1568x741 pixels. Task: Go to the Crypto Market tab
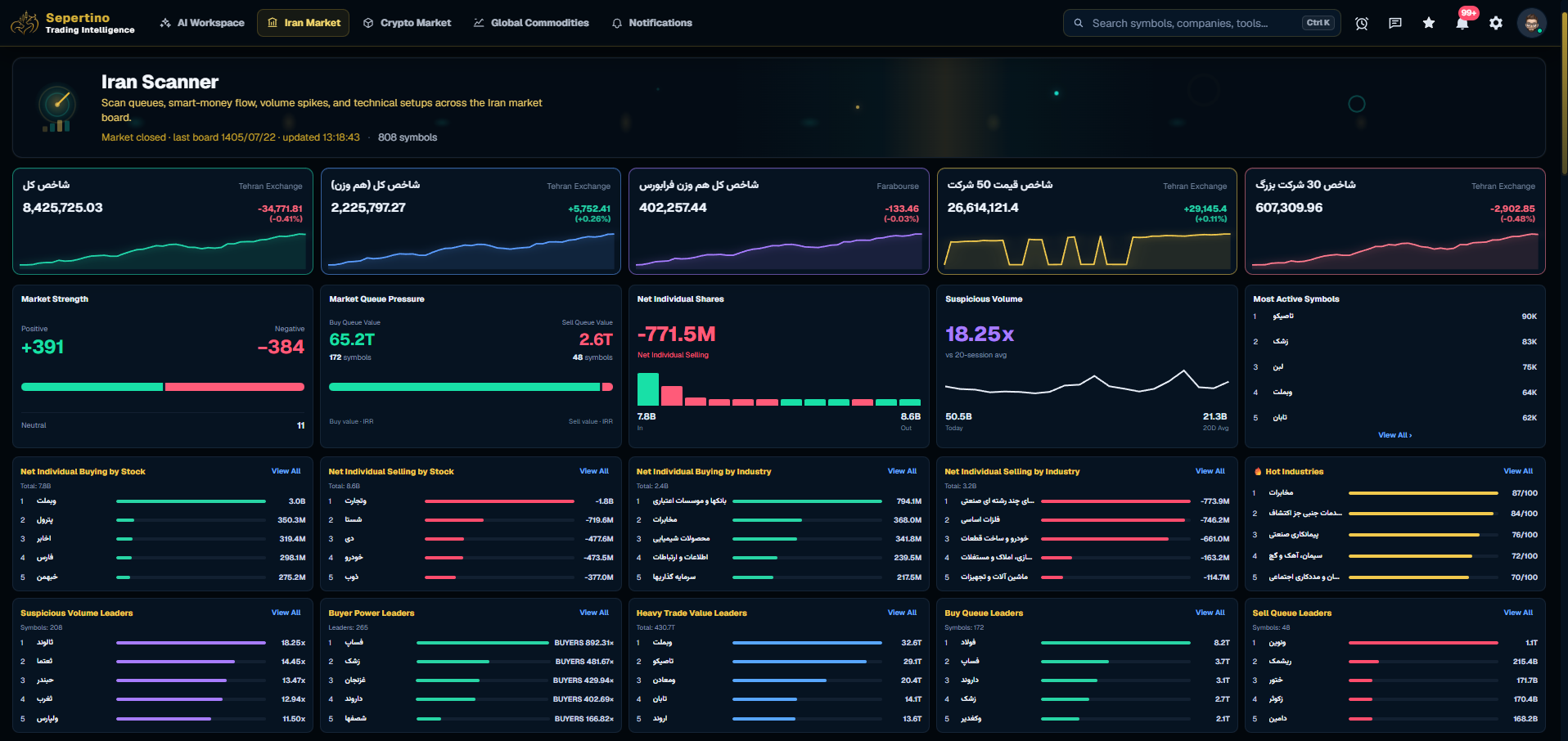(408, 23)
